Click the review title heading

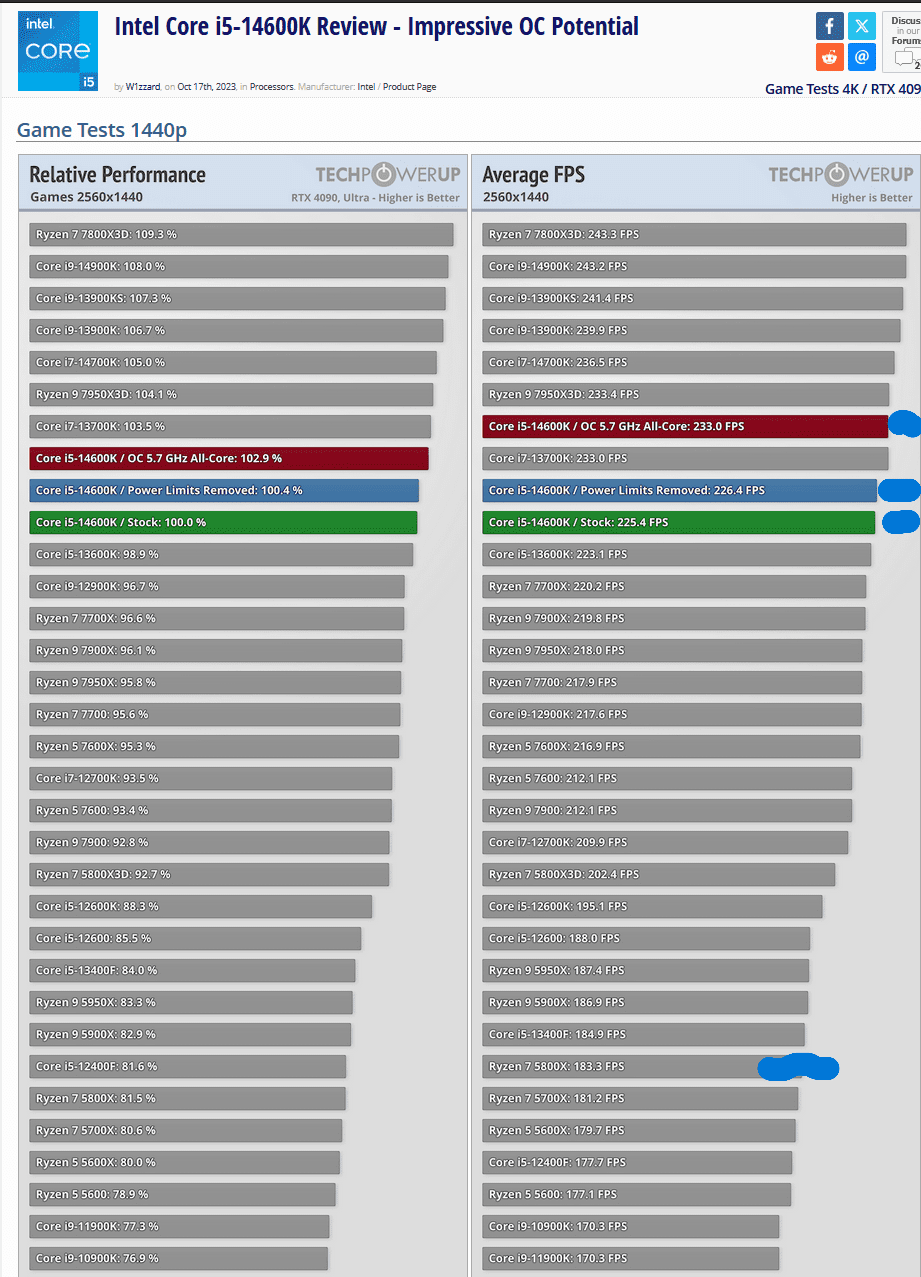pyautogui.click(x=376, y=26)
